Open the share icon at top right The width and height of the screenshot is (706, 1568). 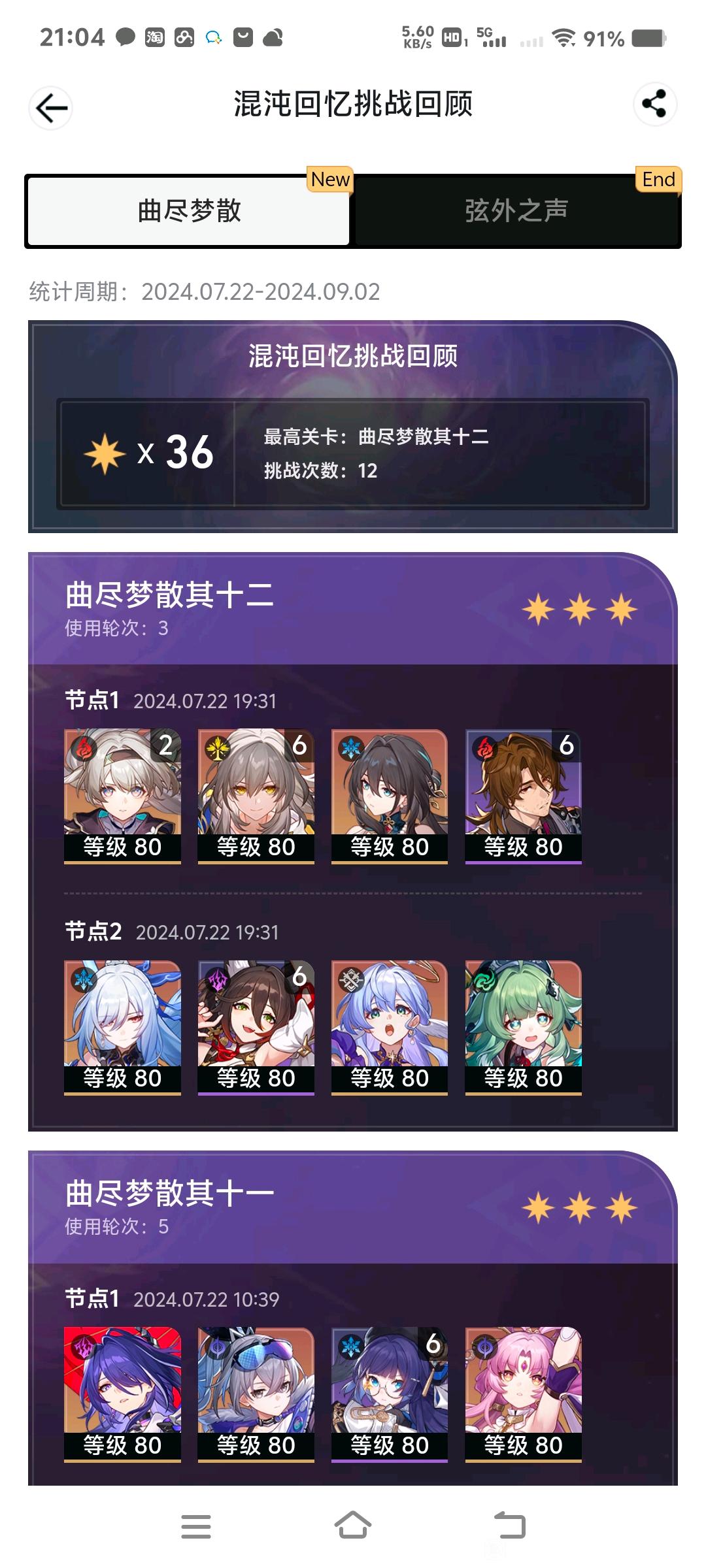(x=654, y=104)
